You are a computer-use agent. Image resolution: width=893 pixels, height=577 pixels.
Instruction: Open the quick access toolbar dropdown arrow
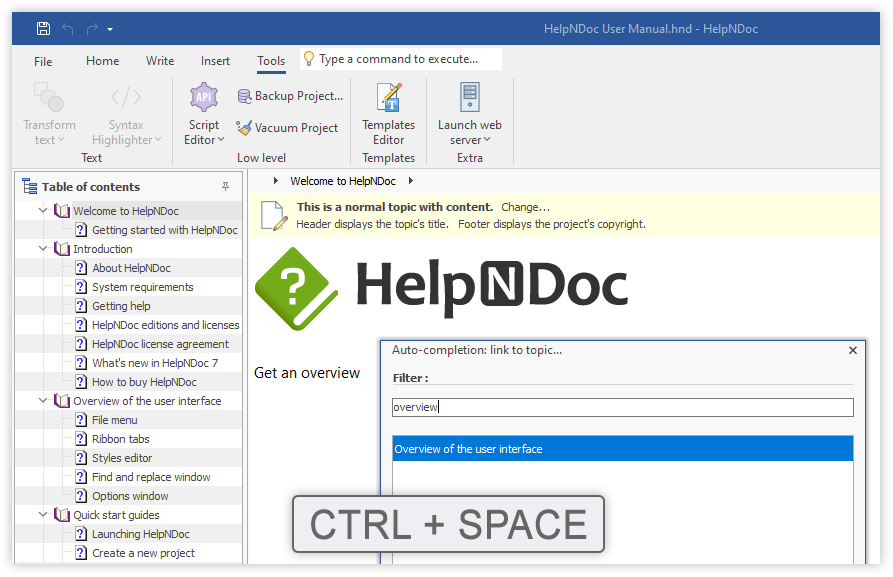[110, 29]
